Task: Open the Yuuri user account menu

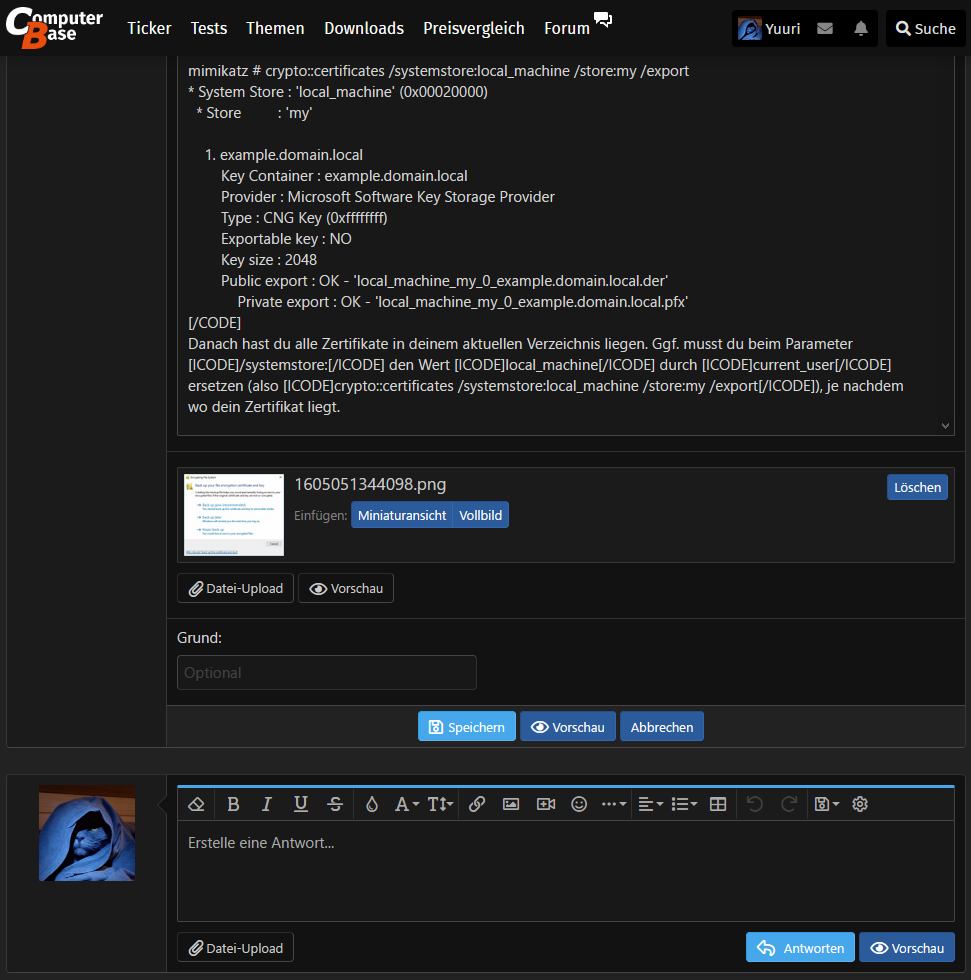Action: tap(769, 29)
